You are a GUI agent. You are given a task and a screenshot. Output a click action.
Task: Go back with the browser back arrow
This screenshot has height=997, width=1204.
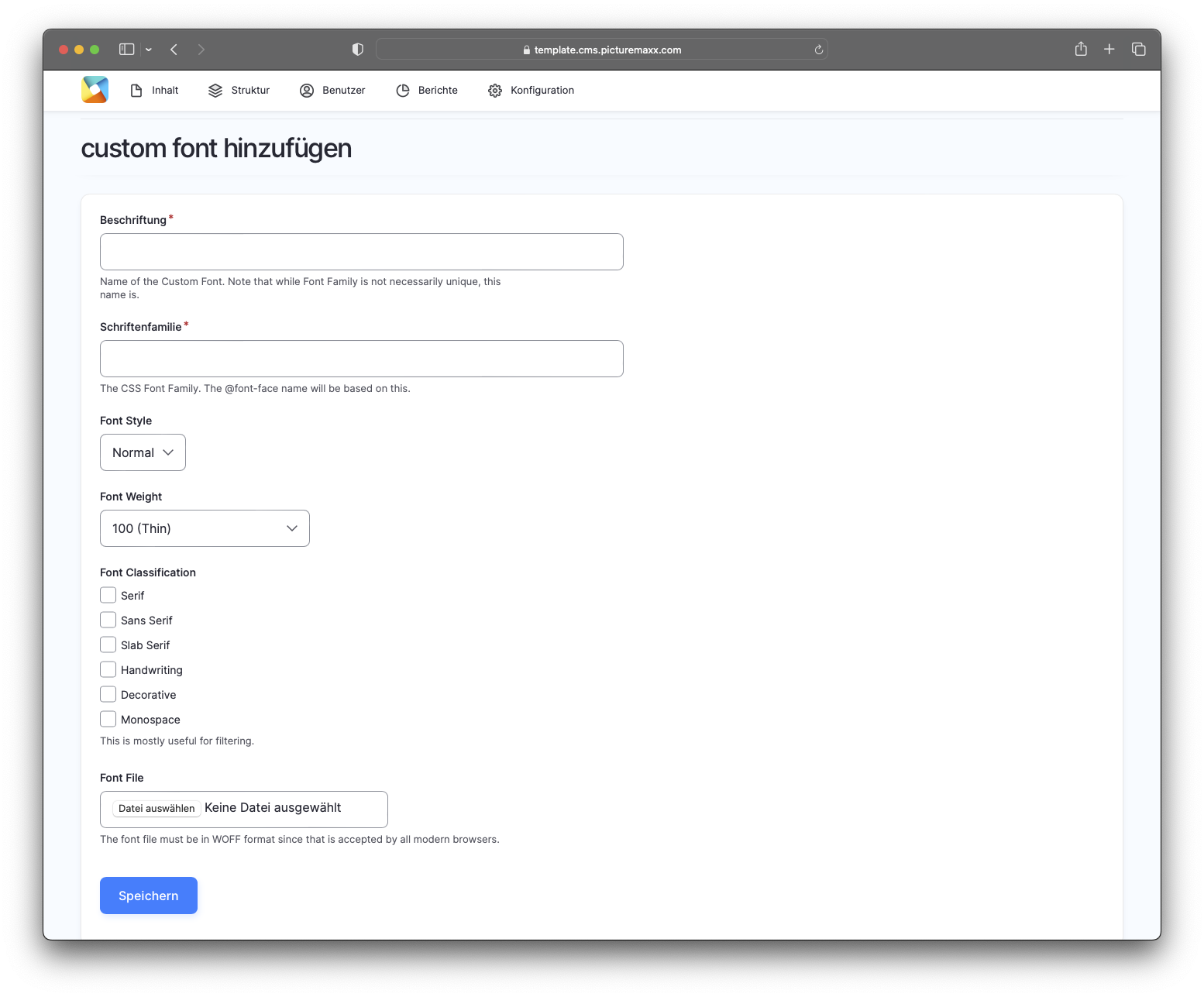click(x=174, y=50)
